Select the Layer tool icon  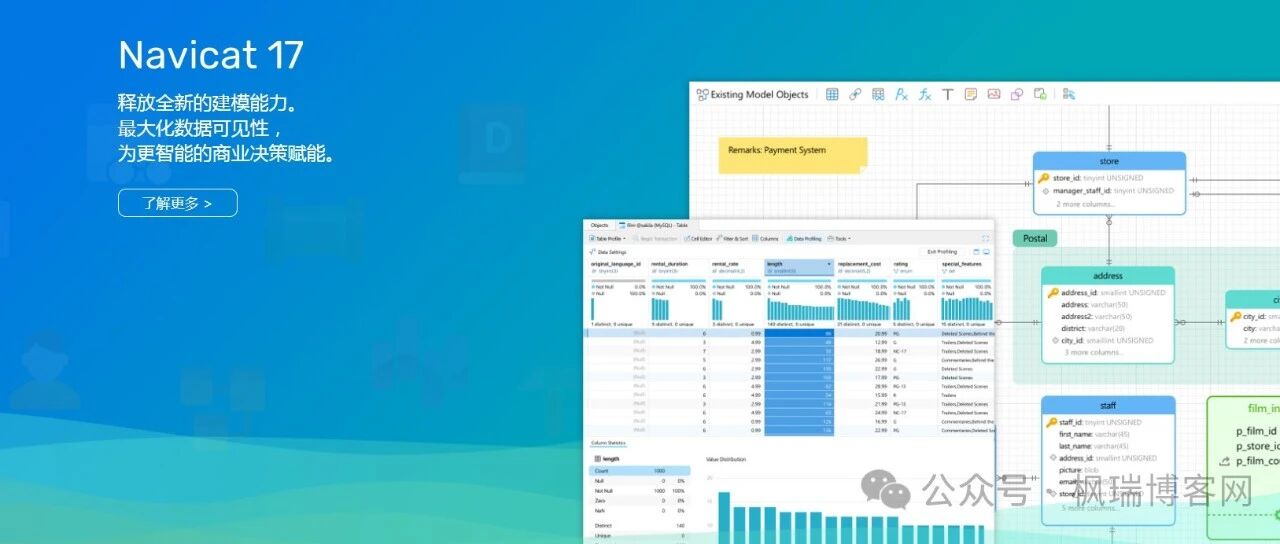click(1040, 94)
